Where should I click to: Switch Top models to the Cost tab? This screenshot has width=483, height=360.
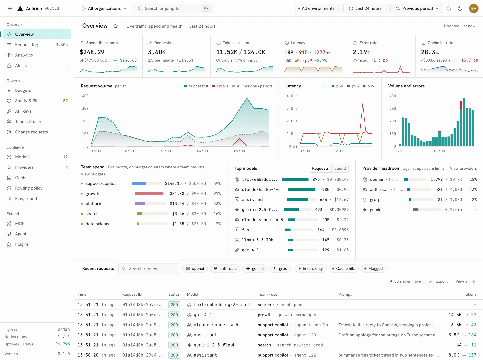(x=340, y=169)
